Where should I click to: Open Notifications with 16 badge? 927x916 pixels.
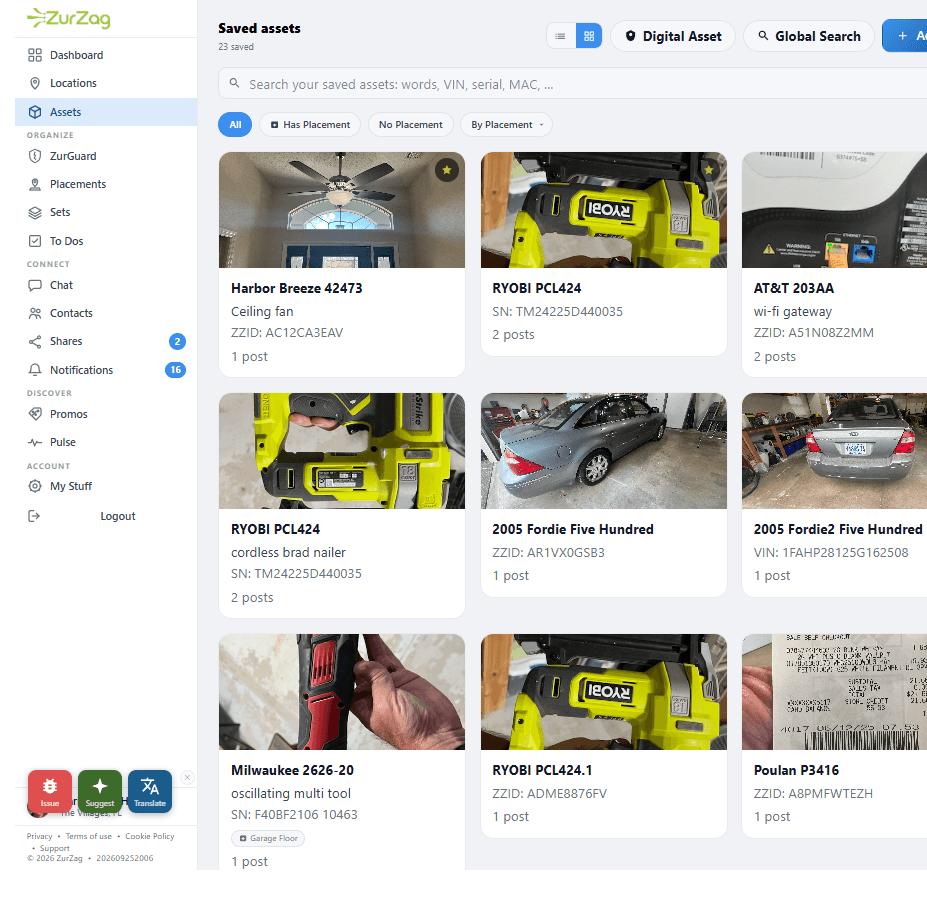pyautogui.click(x=106, y=370)
